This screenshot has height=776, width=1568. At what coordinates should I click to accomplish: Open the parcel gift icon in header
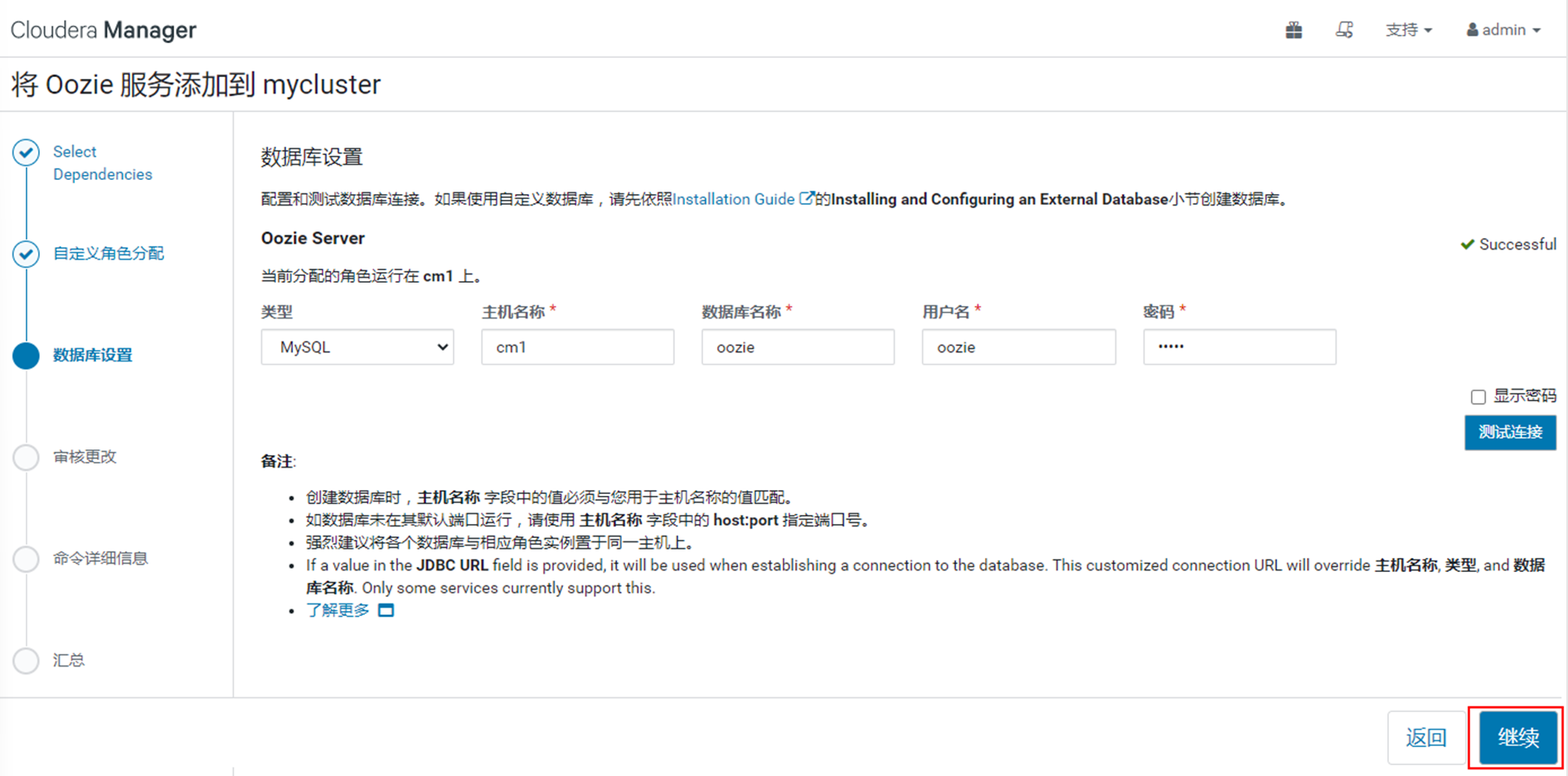pyautogui.click(x=1294, y=31)
